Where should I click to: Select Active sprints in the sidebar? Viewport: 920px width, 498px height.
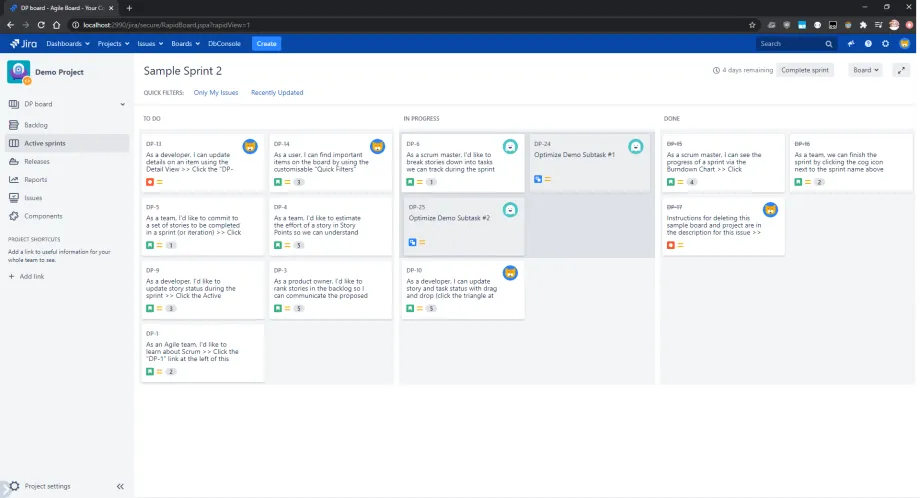(x=67, y=143)
